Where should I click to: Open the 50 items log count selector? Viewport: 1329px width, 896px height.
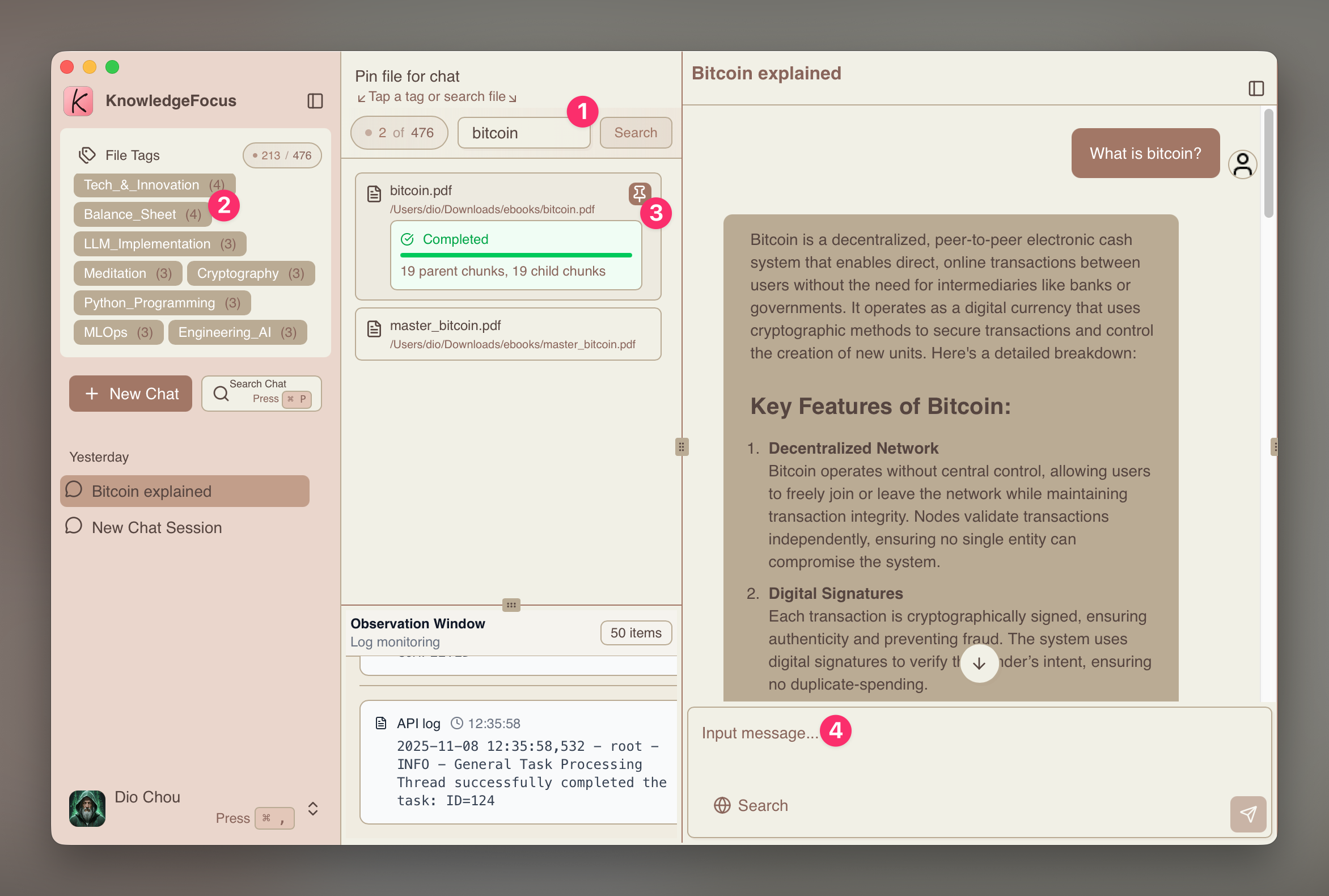(636, 632)
